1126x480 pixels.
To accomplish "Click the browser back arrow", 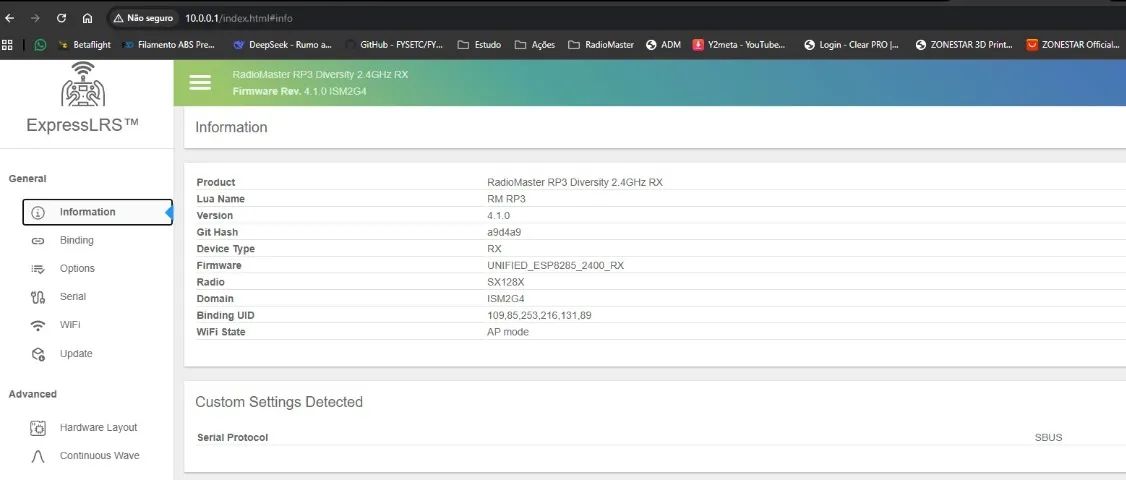I will pyautogui.click(x=9, y=18).
